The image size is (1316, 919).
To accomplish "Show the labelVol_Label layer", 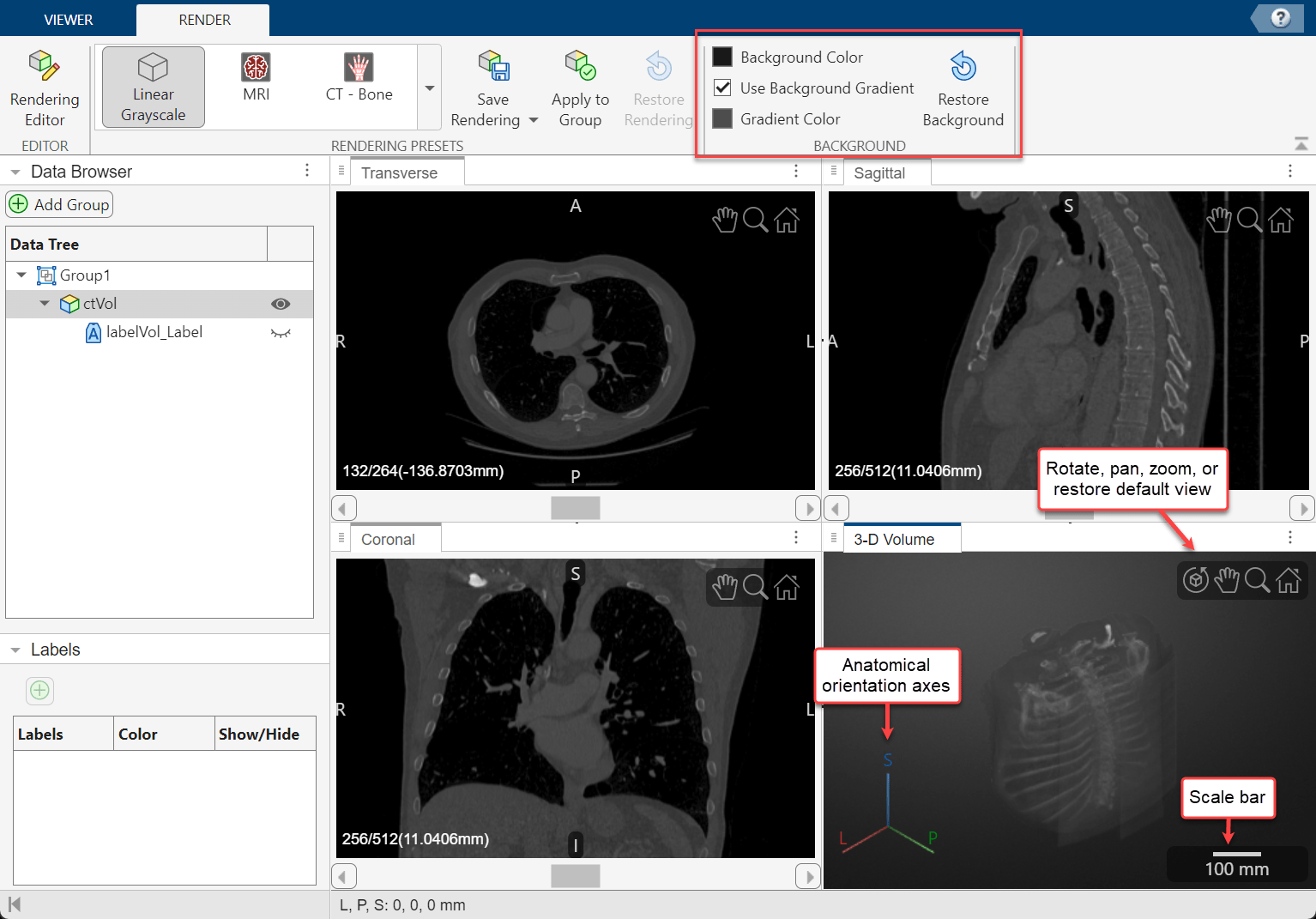I will [x=281, y=333].
